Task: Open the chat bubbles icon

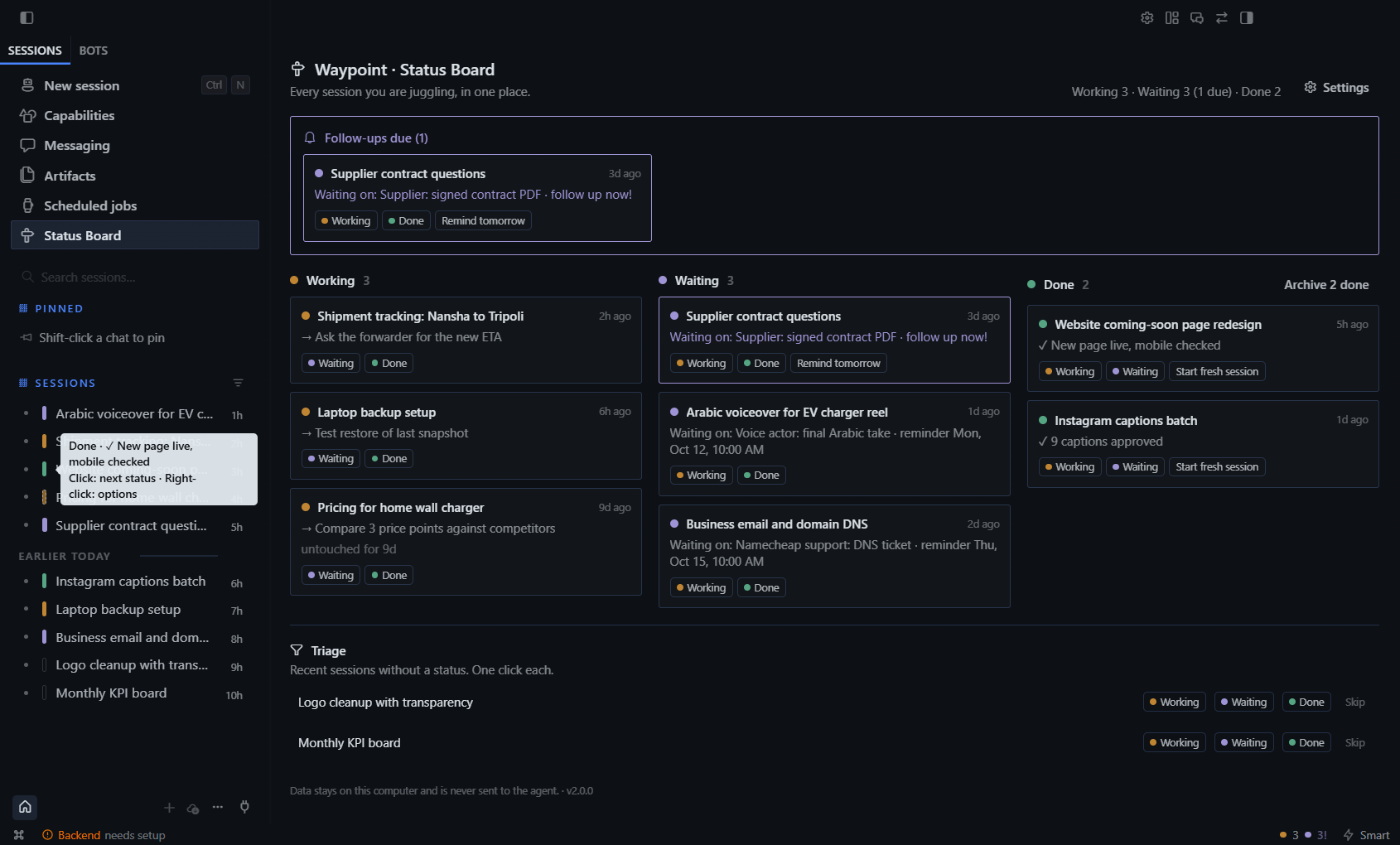Action: tap(1197, 17)
